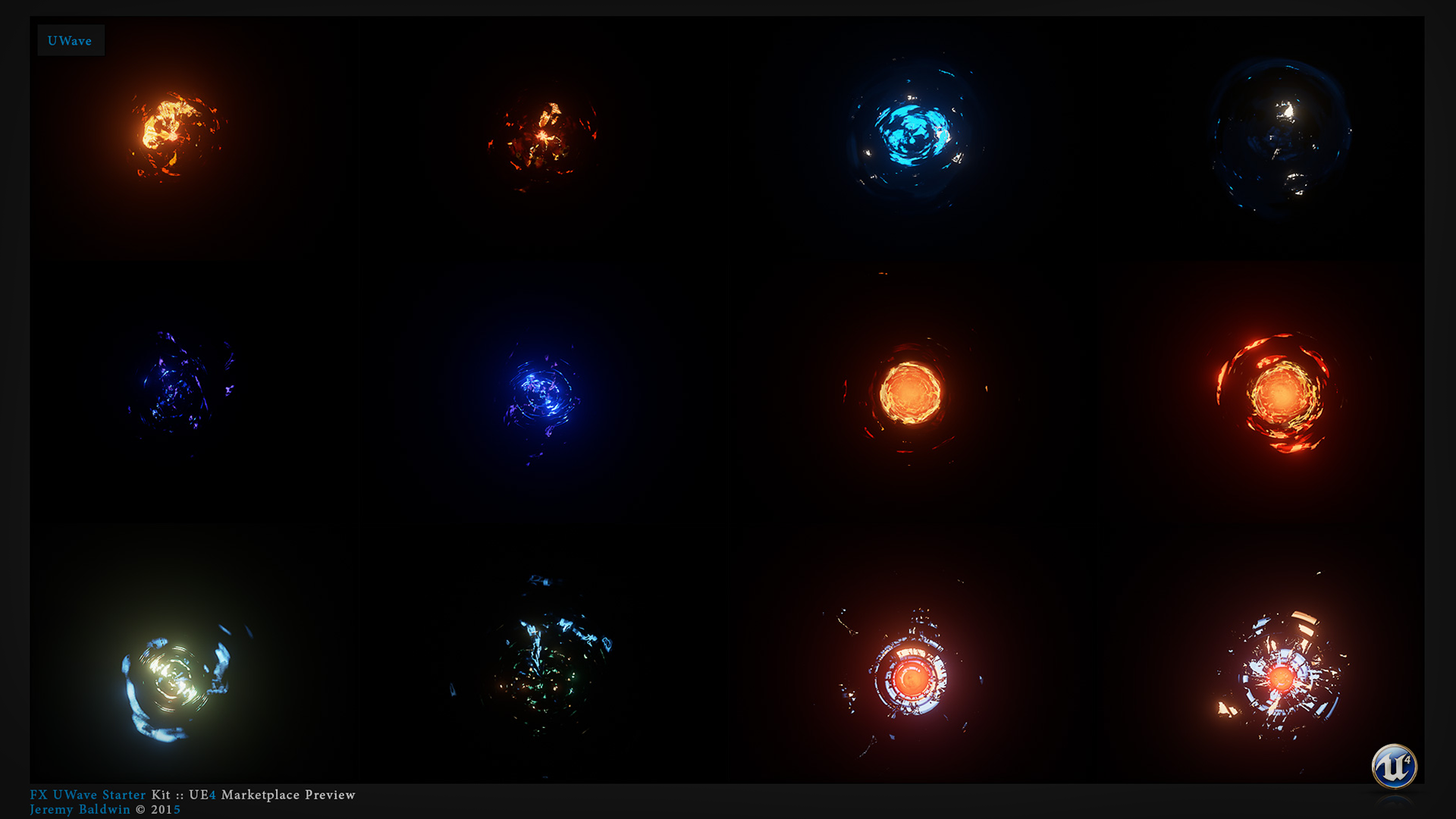
Task: Click the UWave label badge
Action: [x=71, y=41]
